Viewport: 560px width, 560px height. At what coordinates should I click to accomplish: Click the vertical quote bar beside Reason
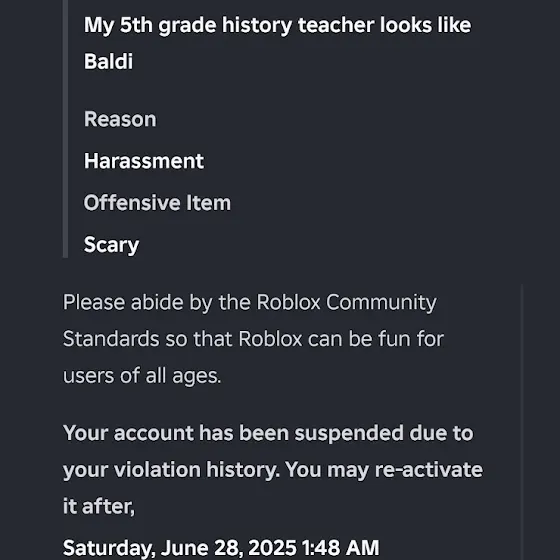click(65, 129)
